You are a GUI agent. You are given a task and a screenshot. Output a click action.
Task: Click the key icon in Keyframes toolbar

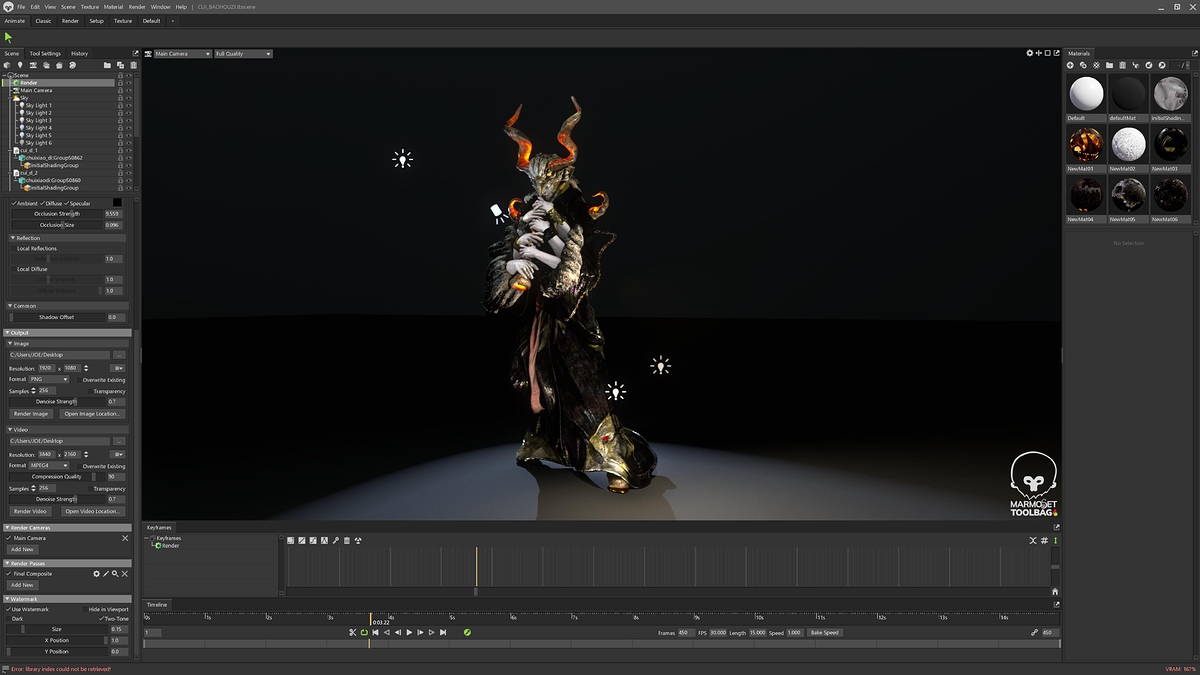(x=336, y=540)
